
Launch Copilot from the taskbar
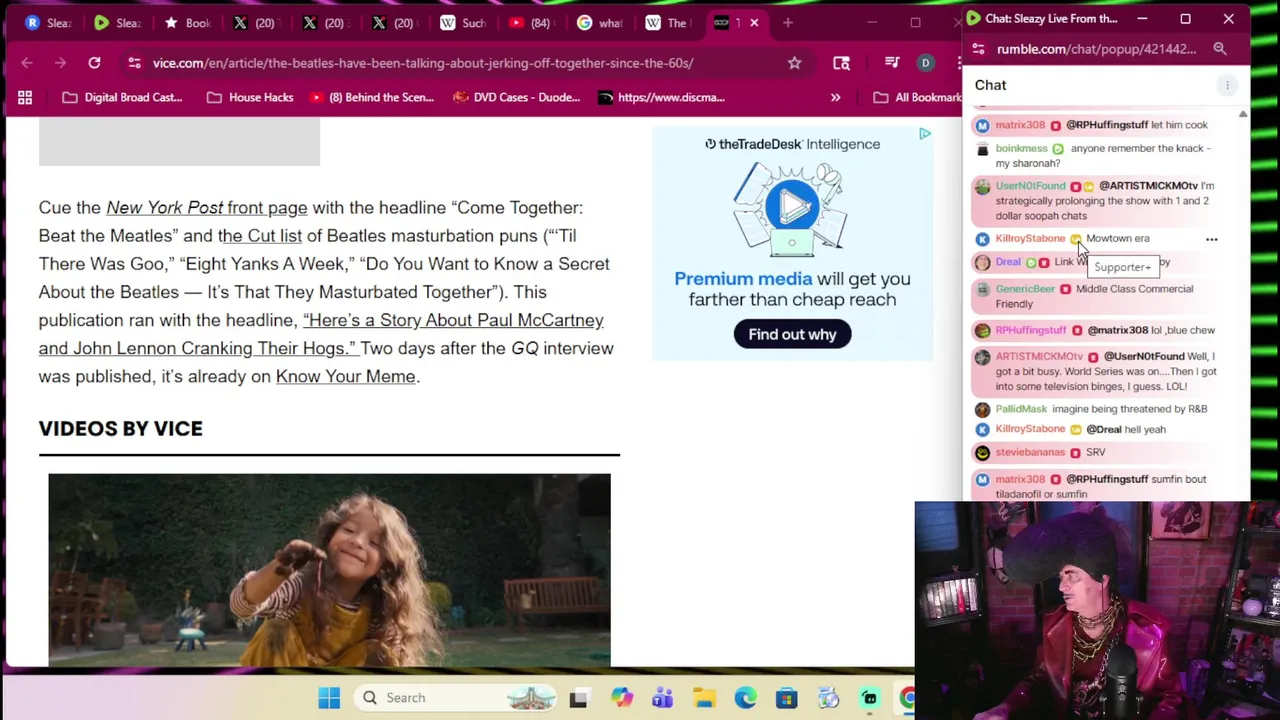(621, 697)
